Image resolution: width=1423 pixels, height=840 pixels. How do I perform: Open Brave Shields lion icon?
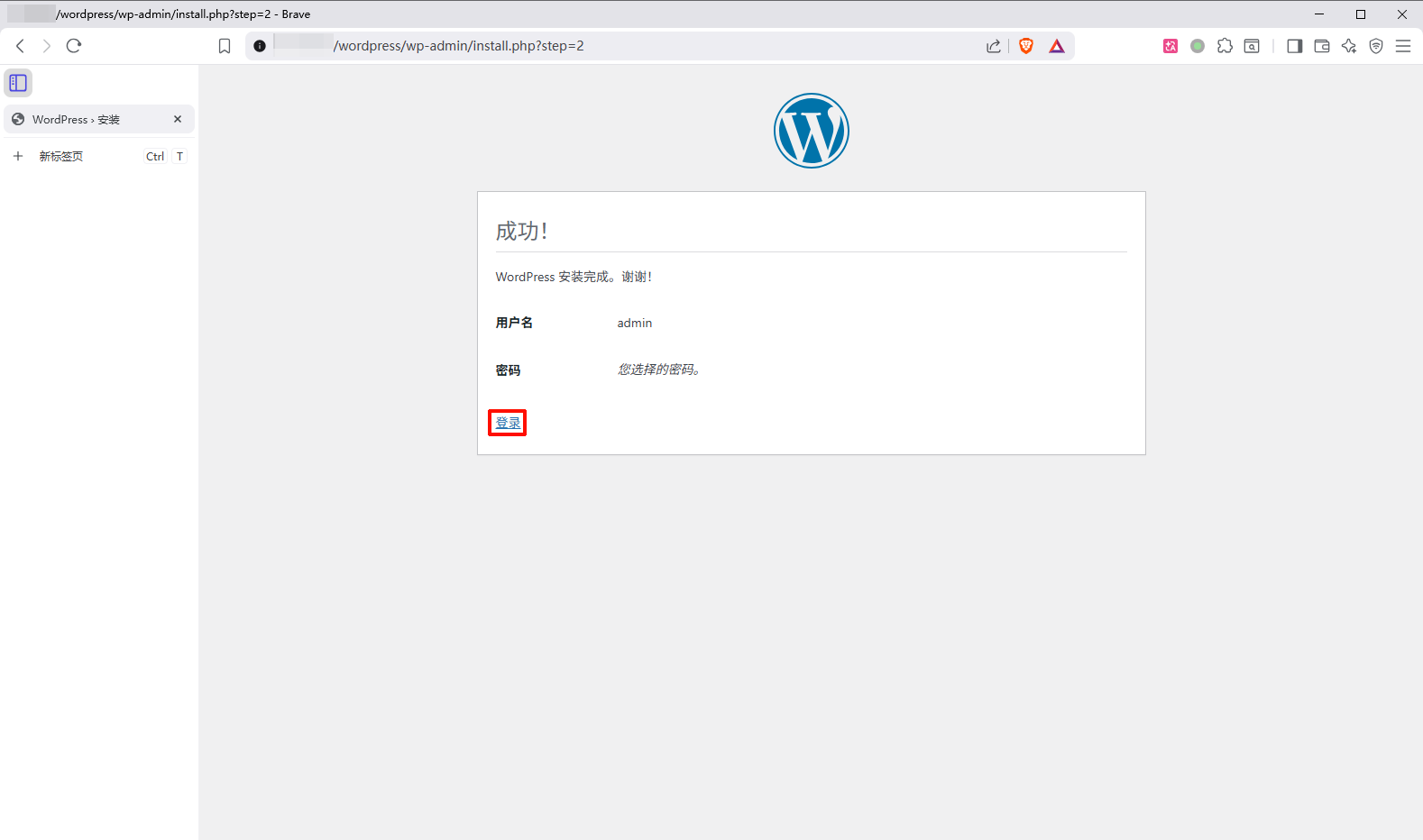[1025, 46]
